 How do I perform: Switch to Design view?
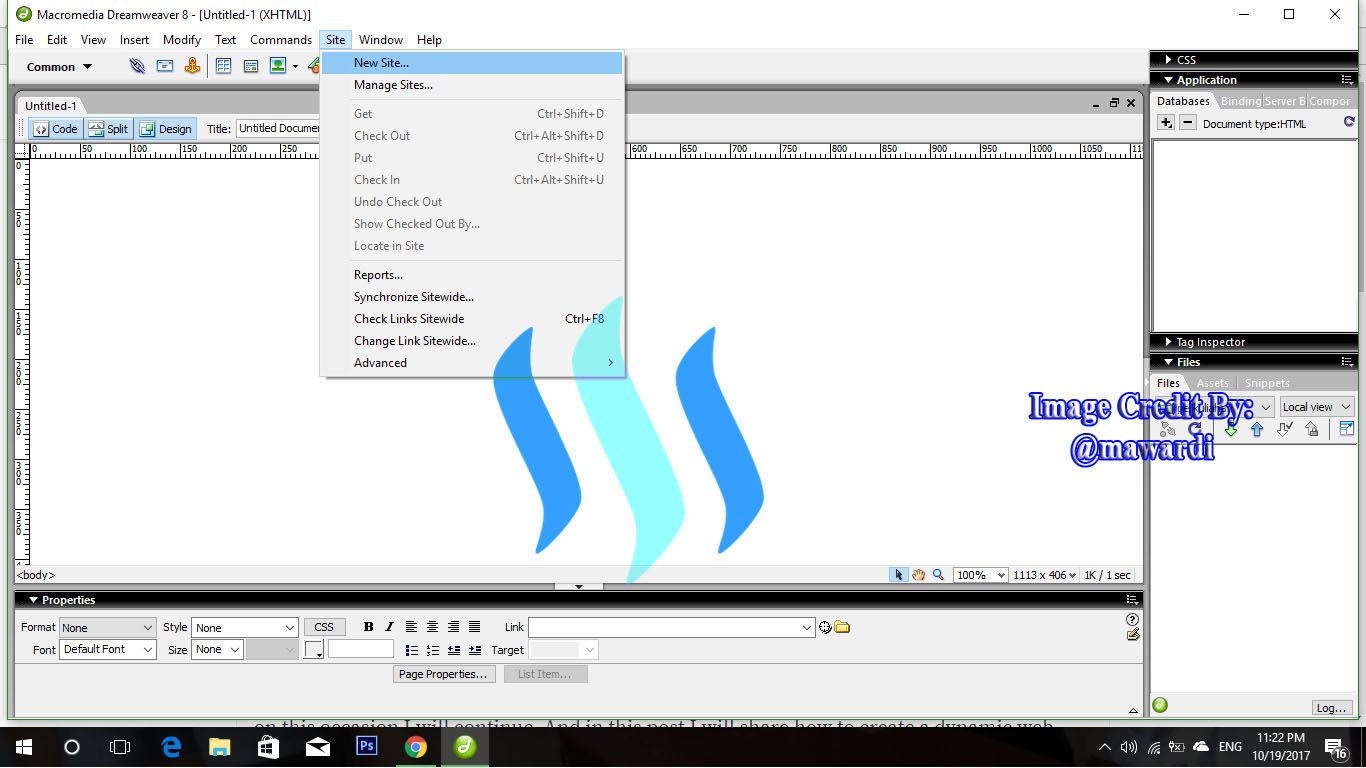pyautogui.click(x=166, y=128)
